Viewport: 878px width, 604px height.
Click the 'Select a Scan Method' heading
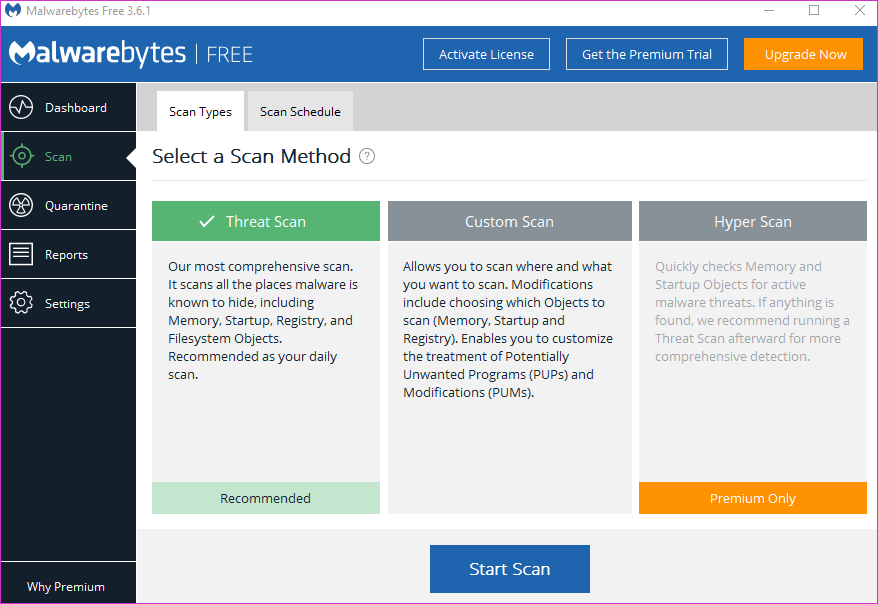click(251, 156)
